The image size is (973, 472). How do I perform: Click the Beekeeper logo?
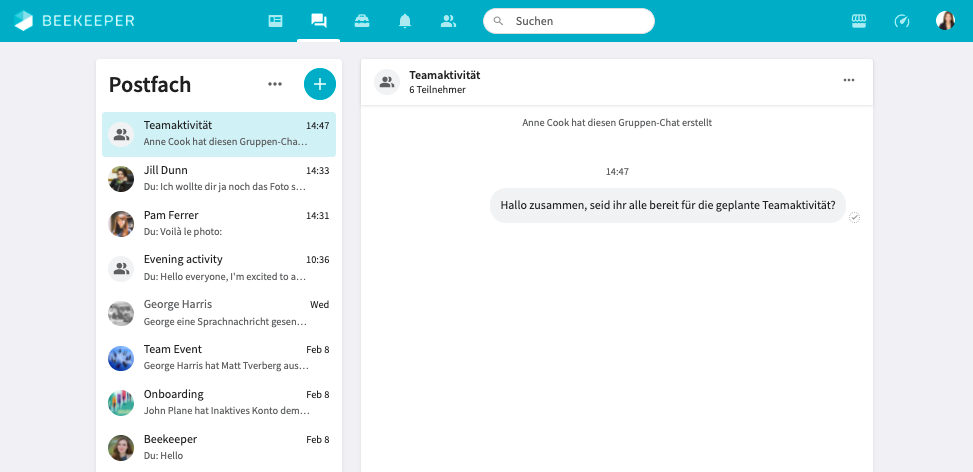tap(74, 20)
